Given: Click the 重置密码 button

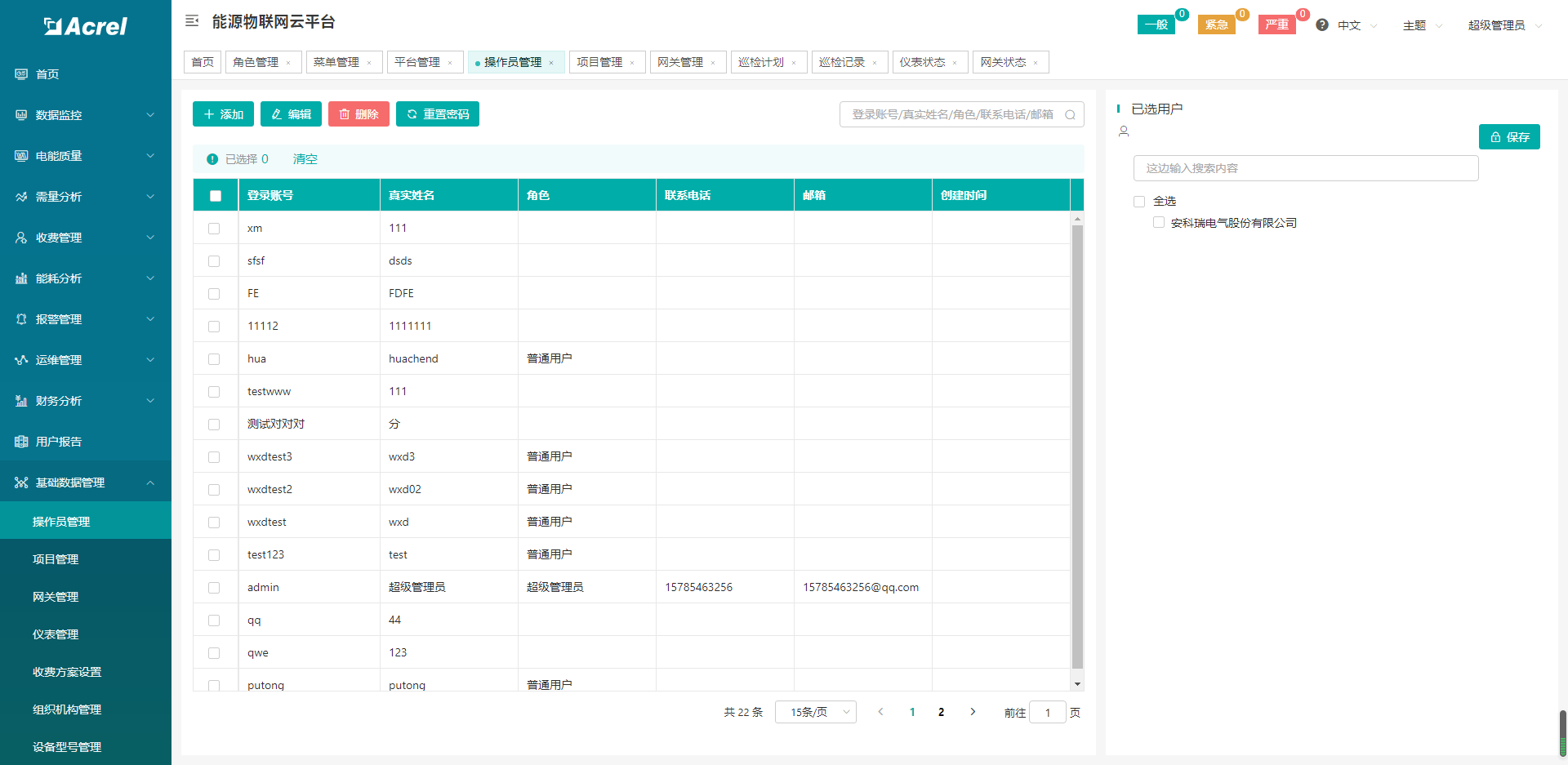Looking at the screenshot, I should [438, 114].
